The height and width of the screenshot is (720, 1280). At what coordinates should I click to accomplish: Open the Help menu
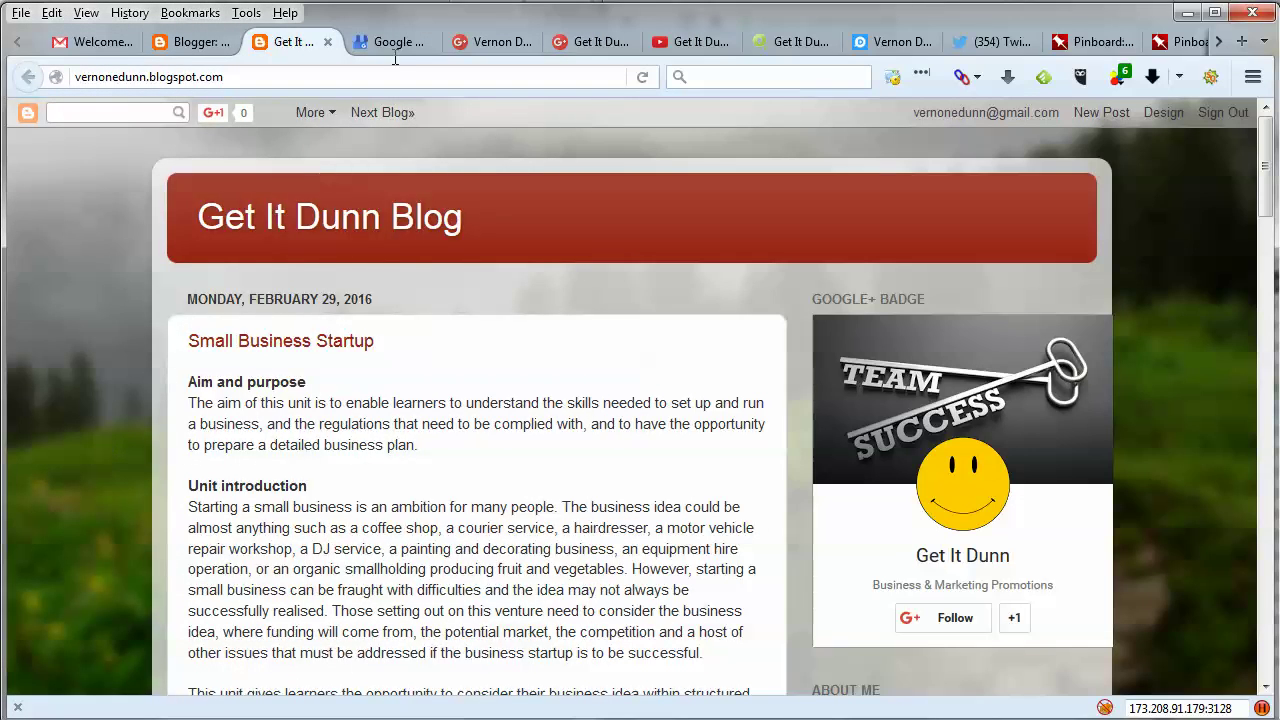[285, 13]
